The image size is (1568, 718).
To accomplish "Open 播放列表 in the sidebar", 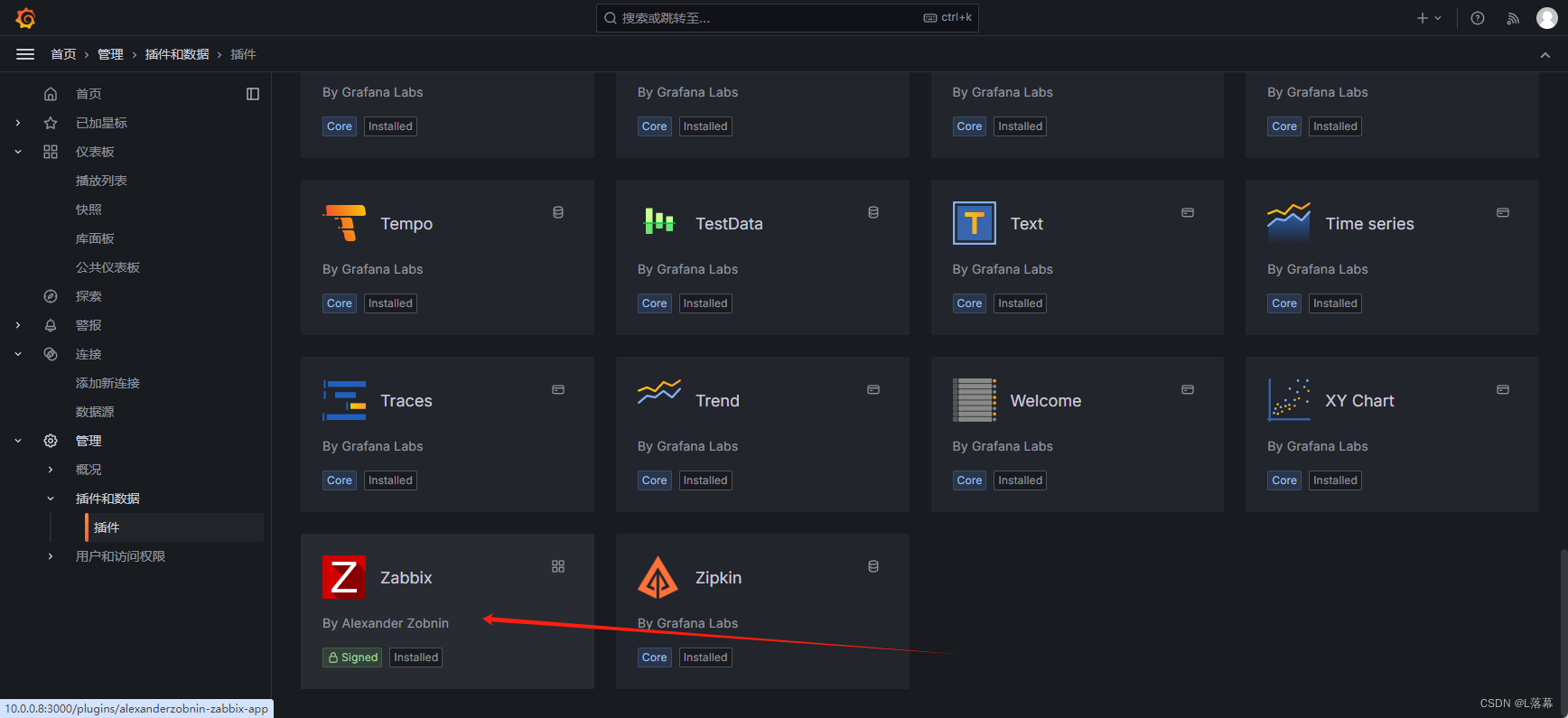I will (101, 181).
